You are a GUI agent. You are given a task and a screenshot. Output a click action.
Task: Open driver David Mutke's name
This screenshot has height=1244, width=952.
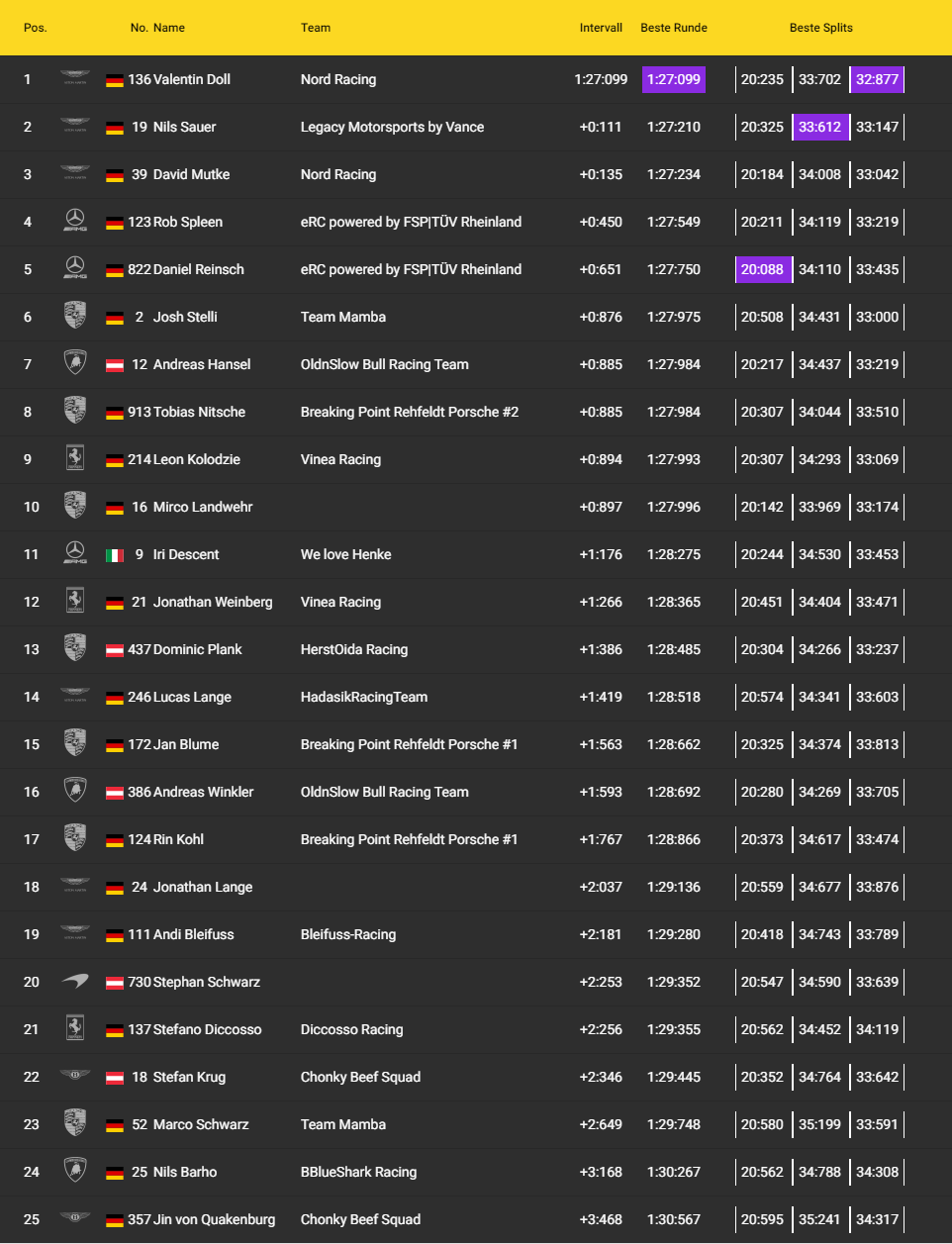coord(191,174)
